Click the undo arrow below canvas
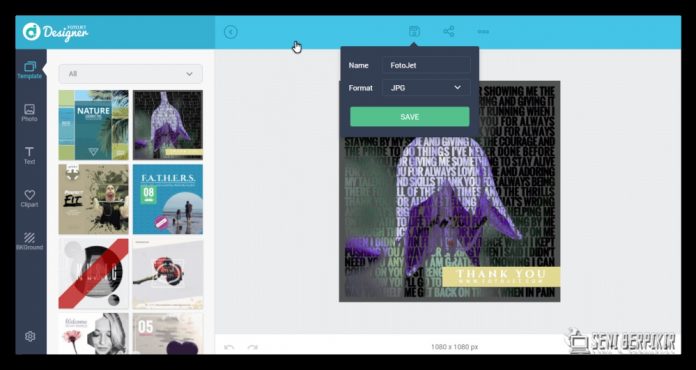This screenshot has height=370, width=696. [x=229, y=347]
